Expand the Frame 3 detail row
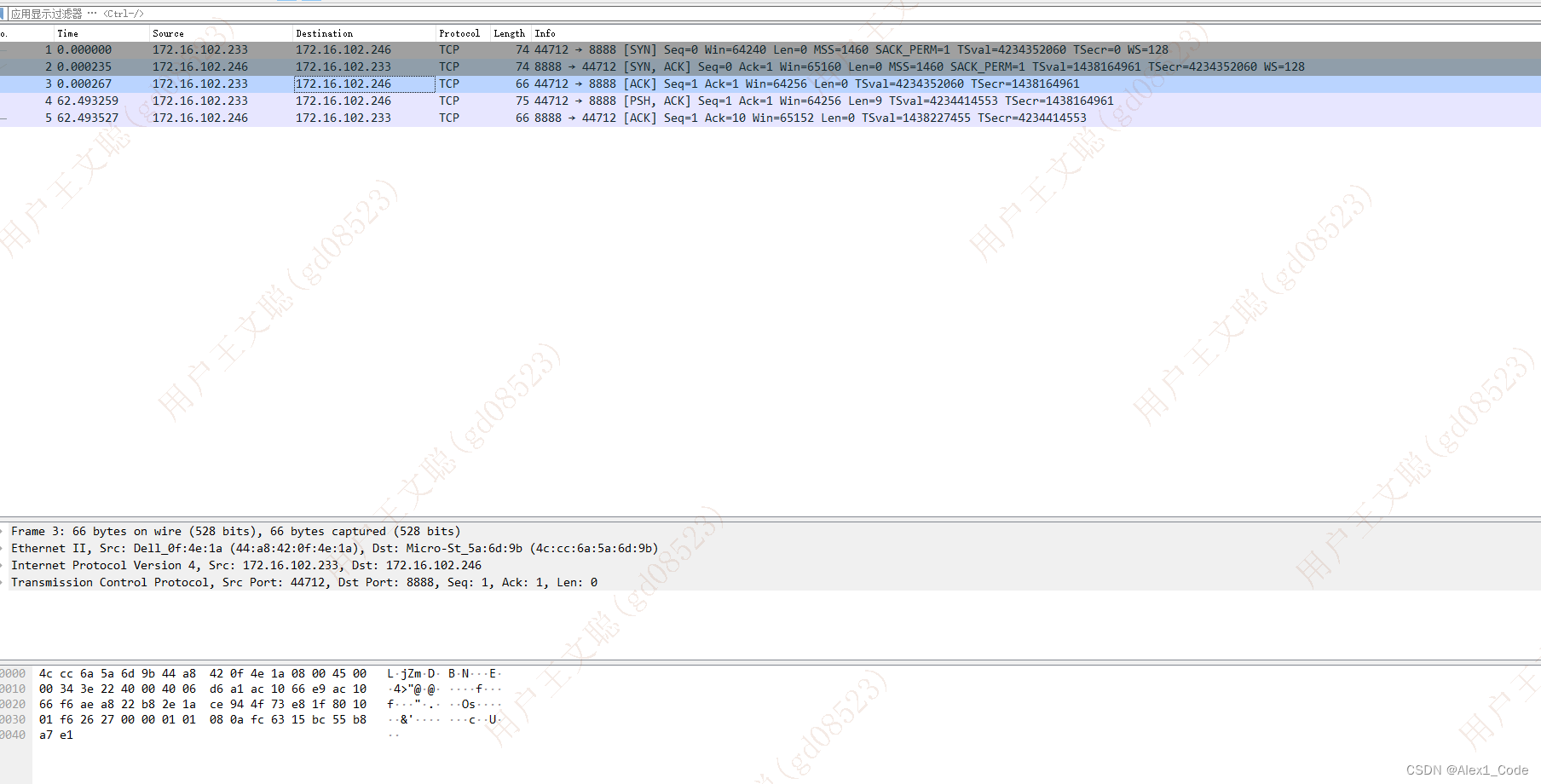 tap(3, 532)
